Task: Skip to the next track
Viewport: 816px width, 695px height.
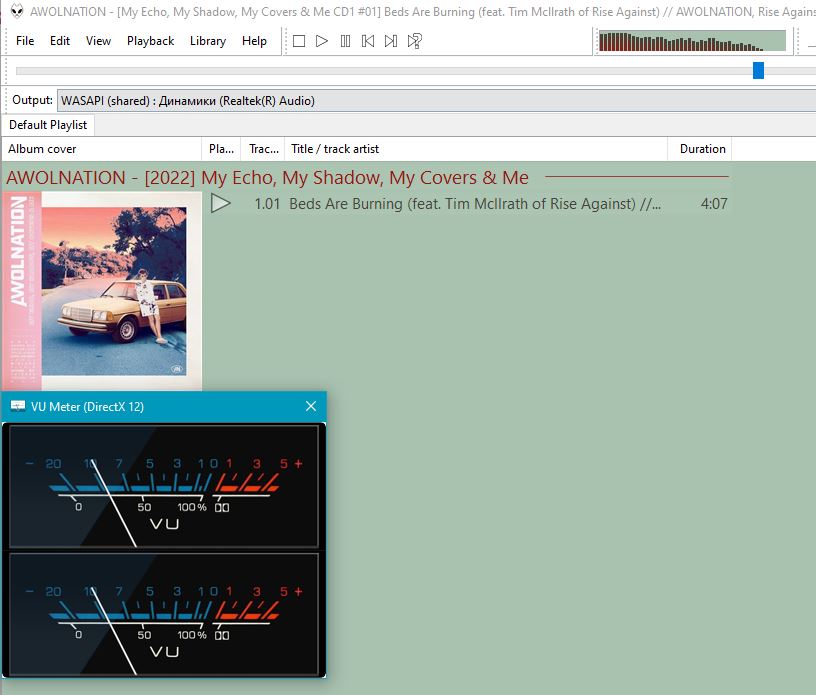Action: [391, 41]
